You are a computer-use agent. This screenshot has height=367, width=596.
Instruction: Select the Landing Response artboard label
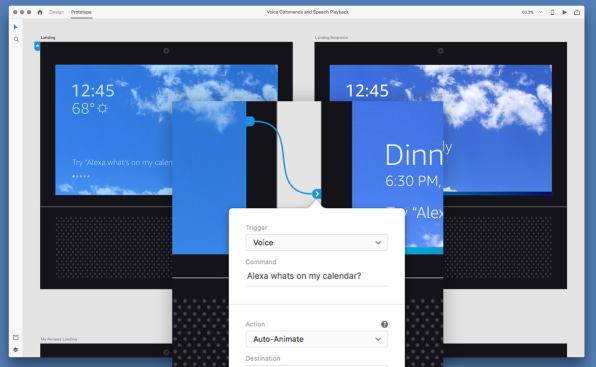point(331,38)
